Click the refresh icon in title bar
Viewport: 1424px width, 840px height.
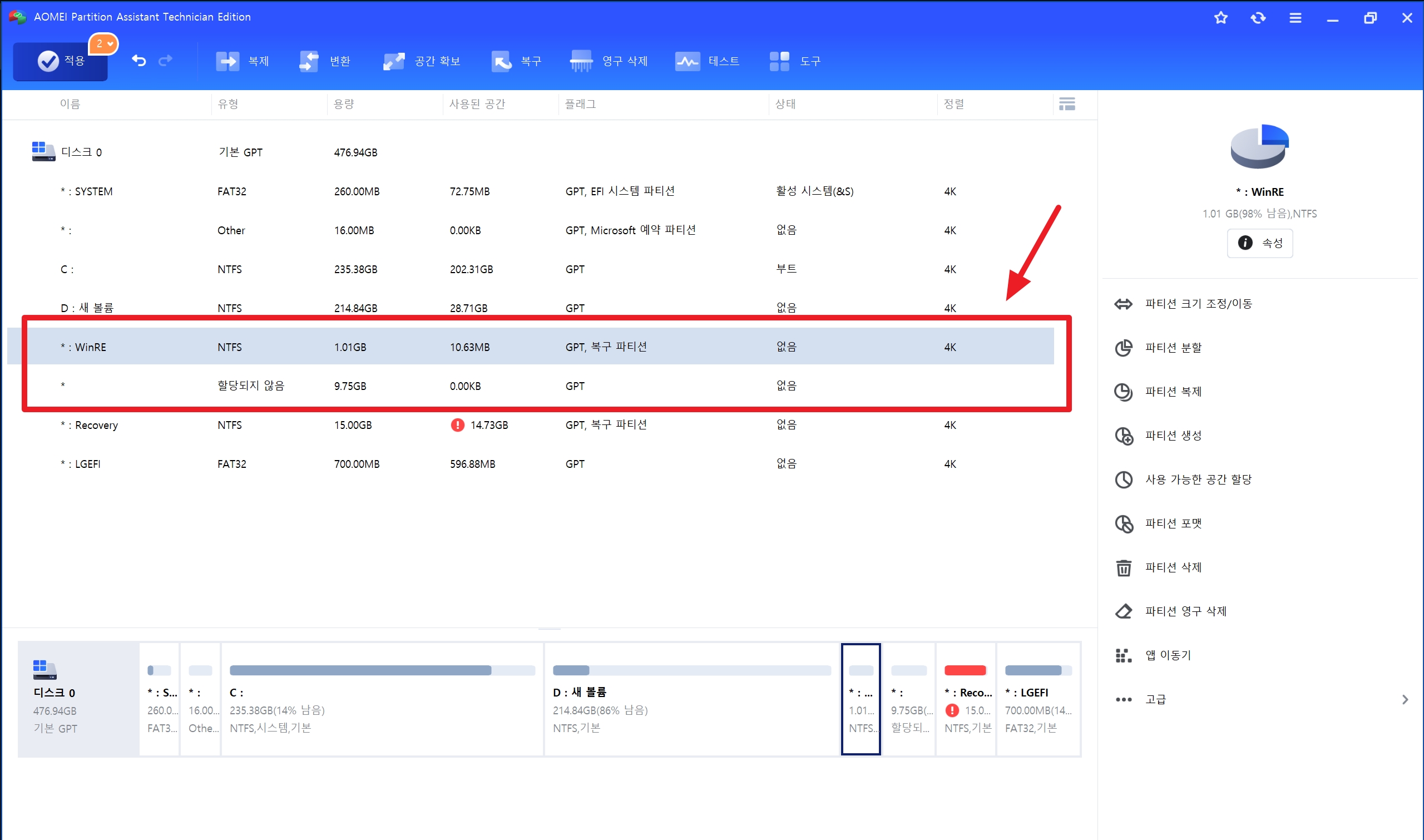(1258, 18)
